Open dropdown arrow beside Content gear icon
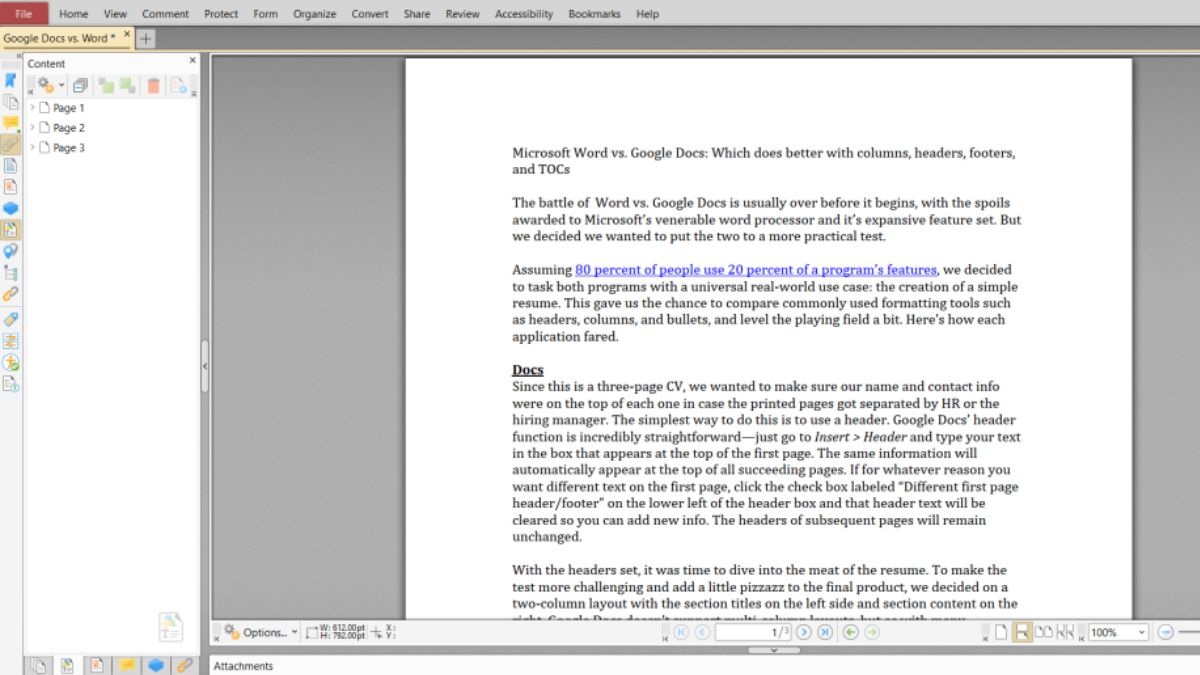This screenshot has width=1200, height=675. pyautogui.click(x=61, y=86)
